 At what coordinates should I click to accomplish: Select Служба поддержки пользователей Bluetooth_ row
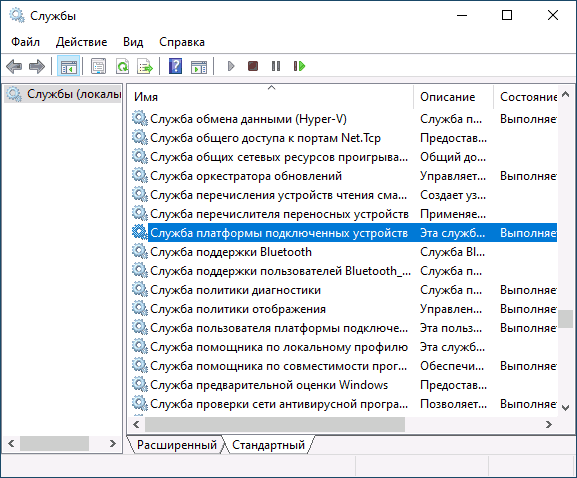pos(344,271)
